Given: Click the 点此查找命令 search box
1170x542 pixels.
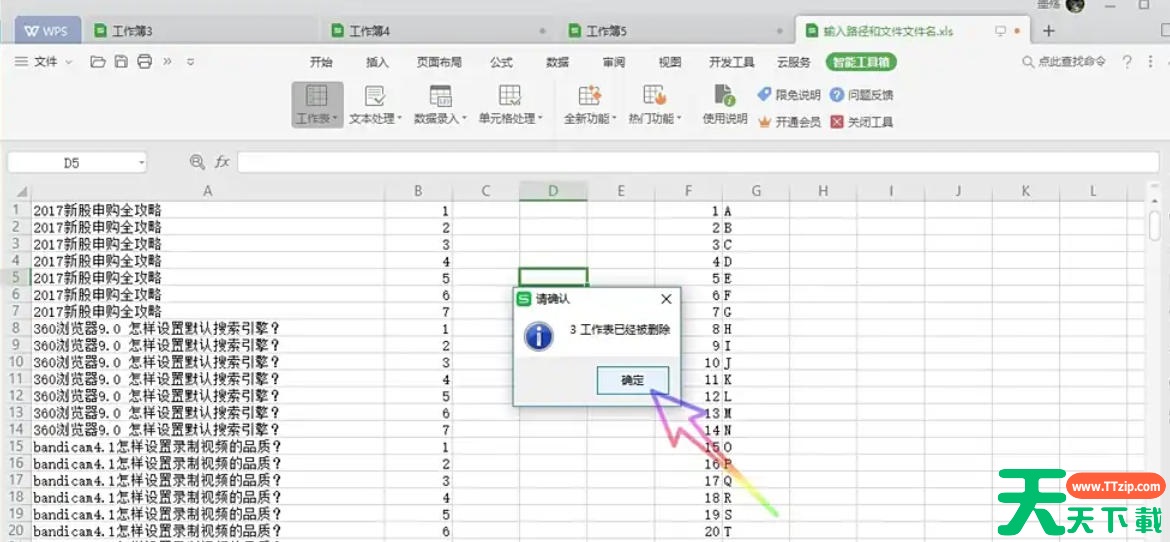Looking at the screenshot, I should 1064,62.
